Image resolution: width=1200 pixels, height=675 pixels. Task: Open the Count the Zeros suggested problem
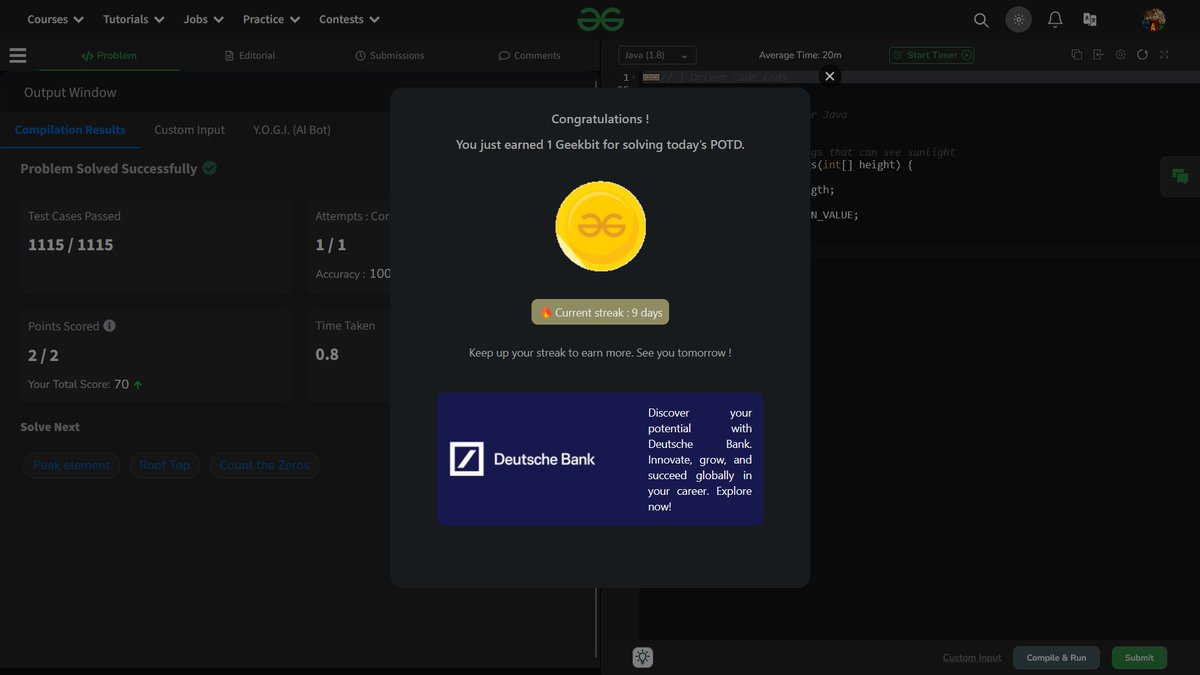264,465
